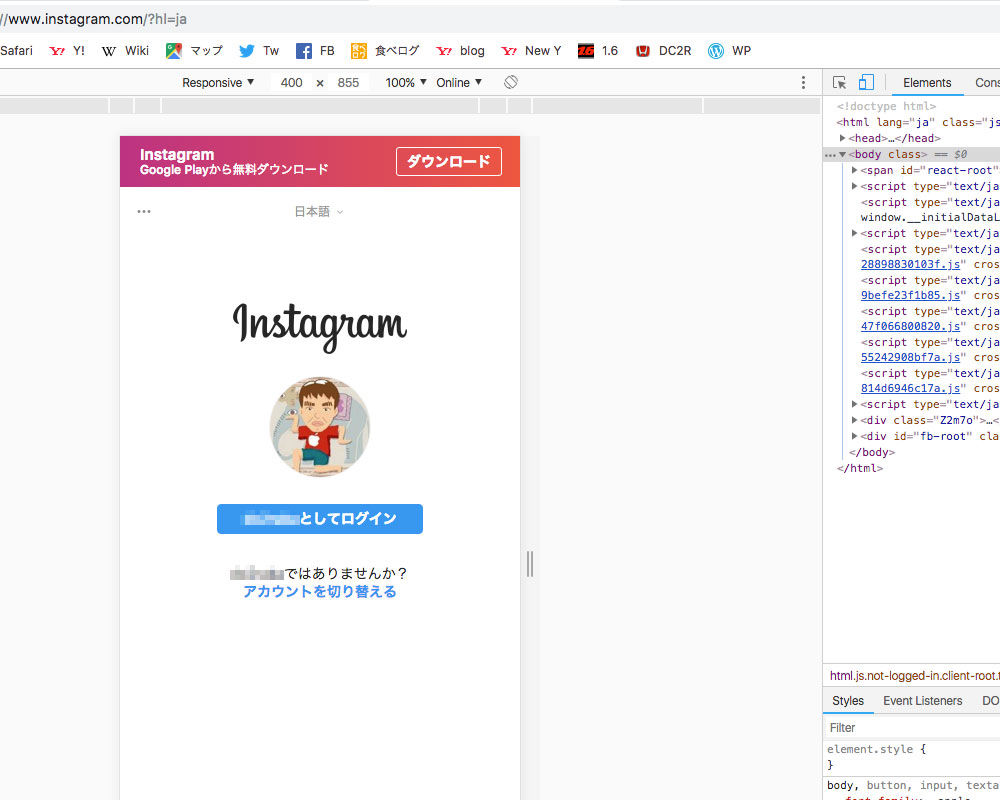Image resolution: width=1000 pixels, height=800 pixels.
Task: Select the window.__initialDataL script text line
Action: [x=930, y=217]
